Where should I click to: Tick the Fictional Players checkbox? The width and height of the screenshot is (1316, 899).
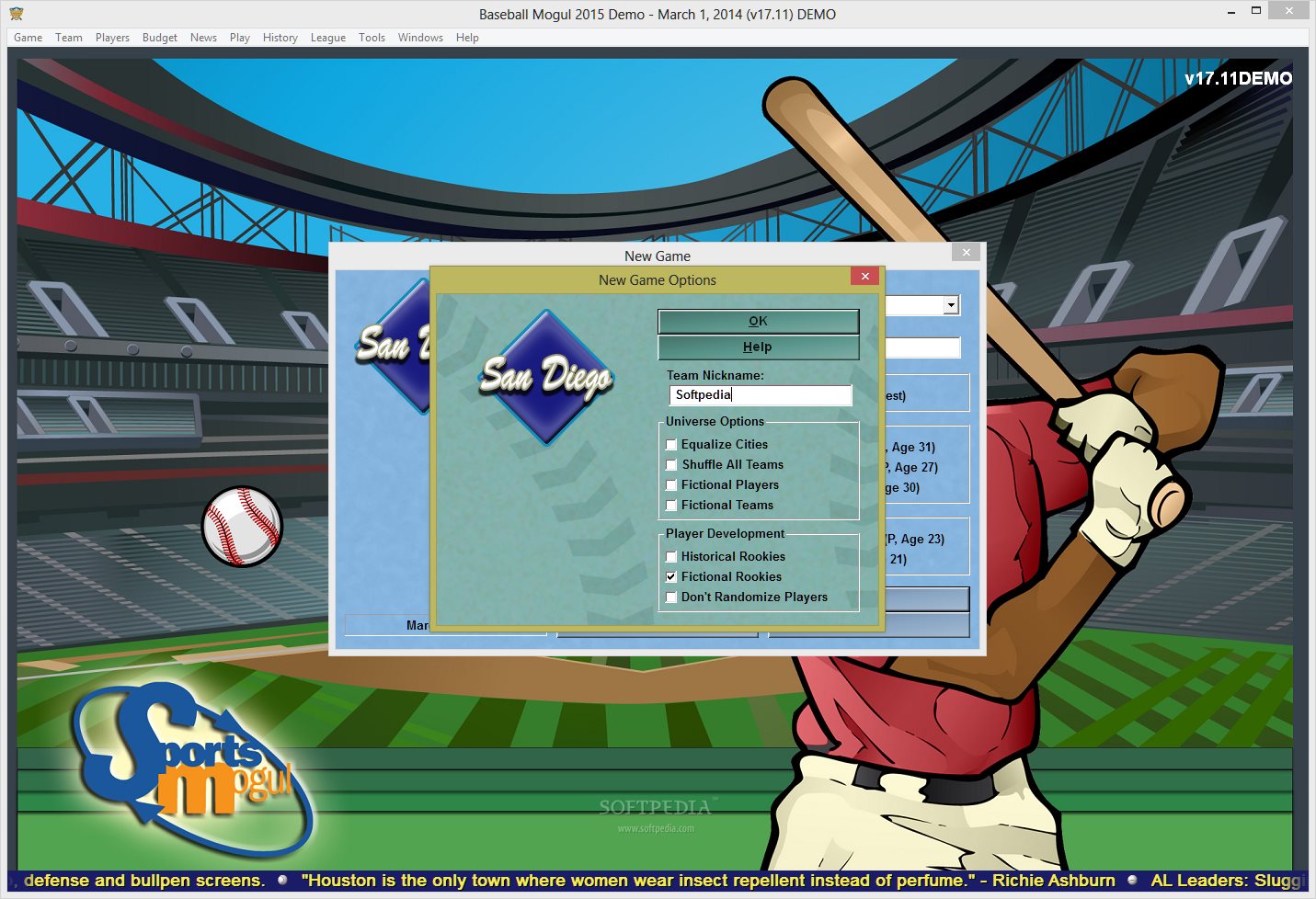tap(671, 485)
